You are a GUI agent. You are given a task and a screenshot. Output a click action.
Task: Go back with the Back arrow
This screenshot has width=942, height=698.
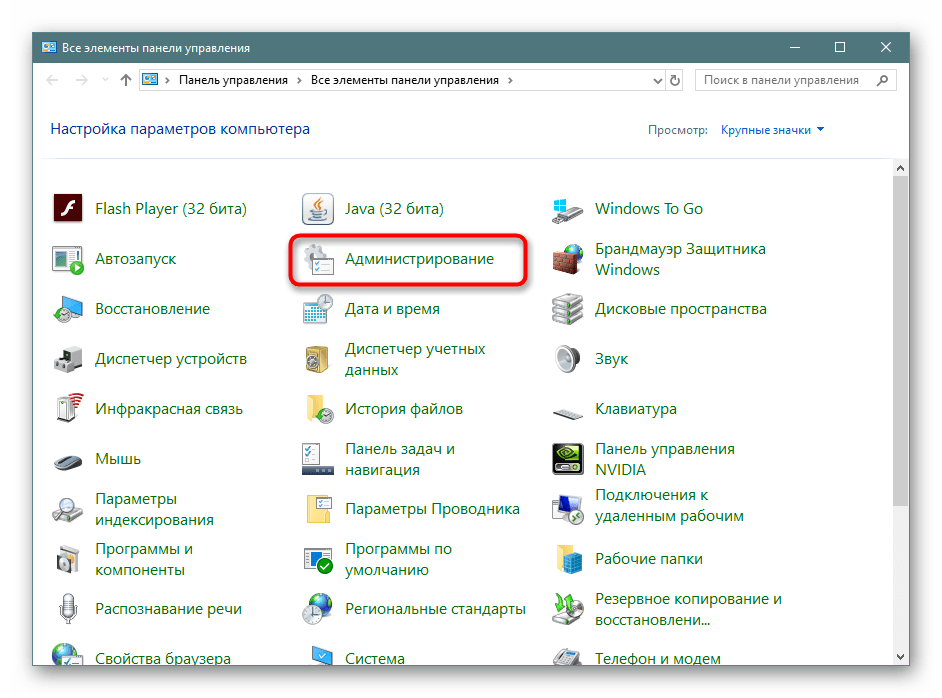tap(52, 80)
